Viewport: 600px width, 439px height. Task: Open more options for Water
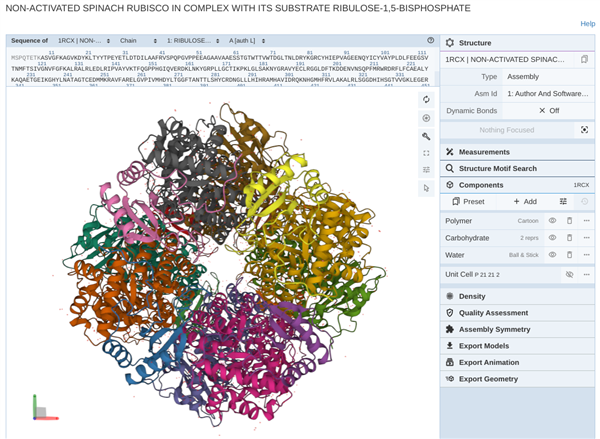pyautogui.click(x=586, y=255)
